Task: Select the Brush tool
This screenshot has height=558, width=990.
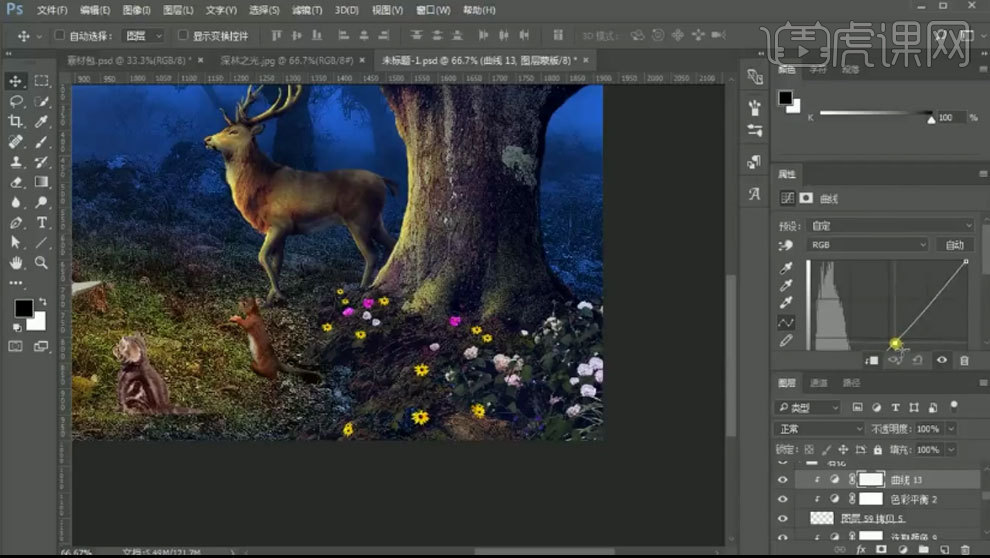Action: pos(42,141)
